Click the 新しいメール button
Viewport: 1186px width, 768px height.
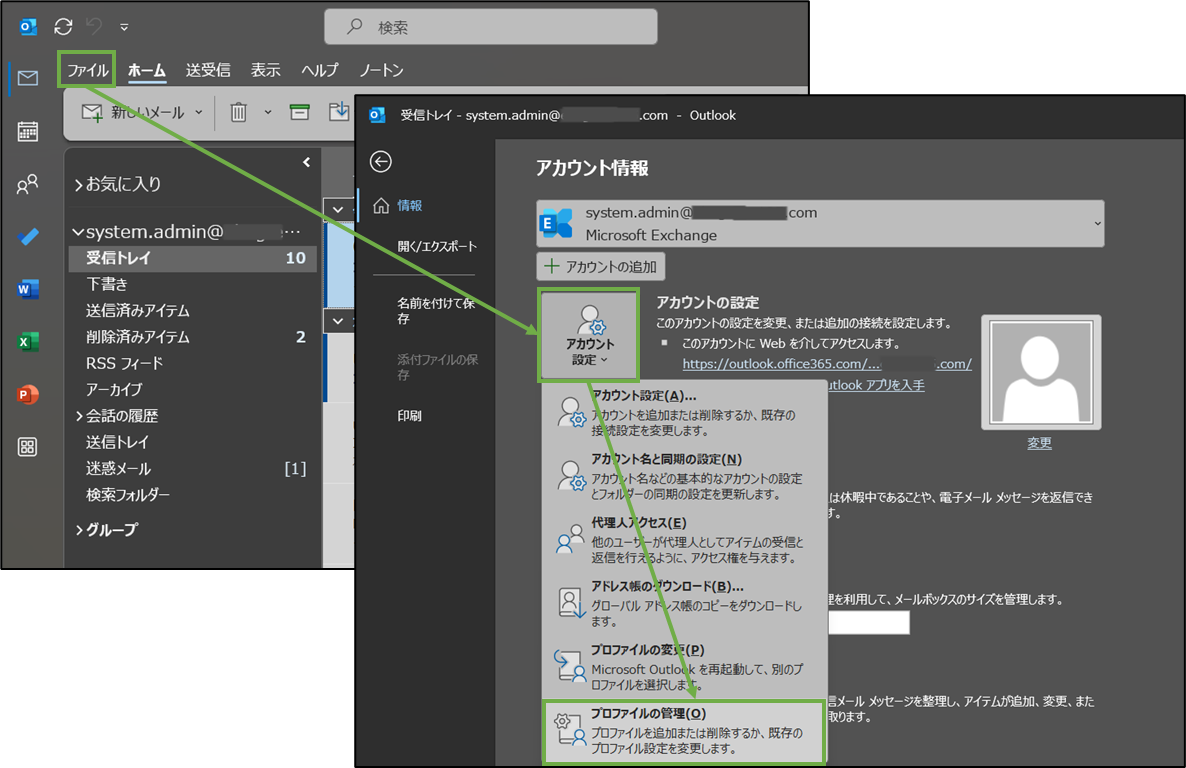click(x=133, y=113)
